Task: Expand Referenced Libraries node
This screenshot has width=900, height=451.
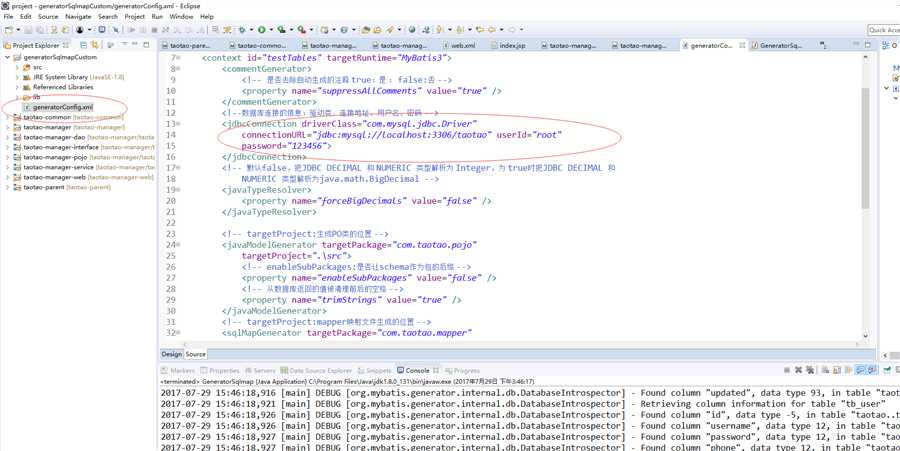Action: point(17,87)
